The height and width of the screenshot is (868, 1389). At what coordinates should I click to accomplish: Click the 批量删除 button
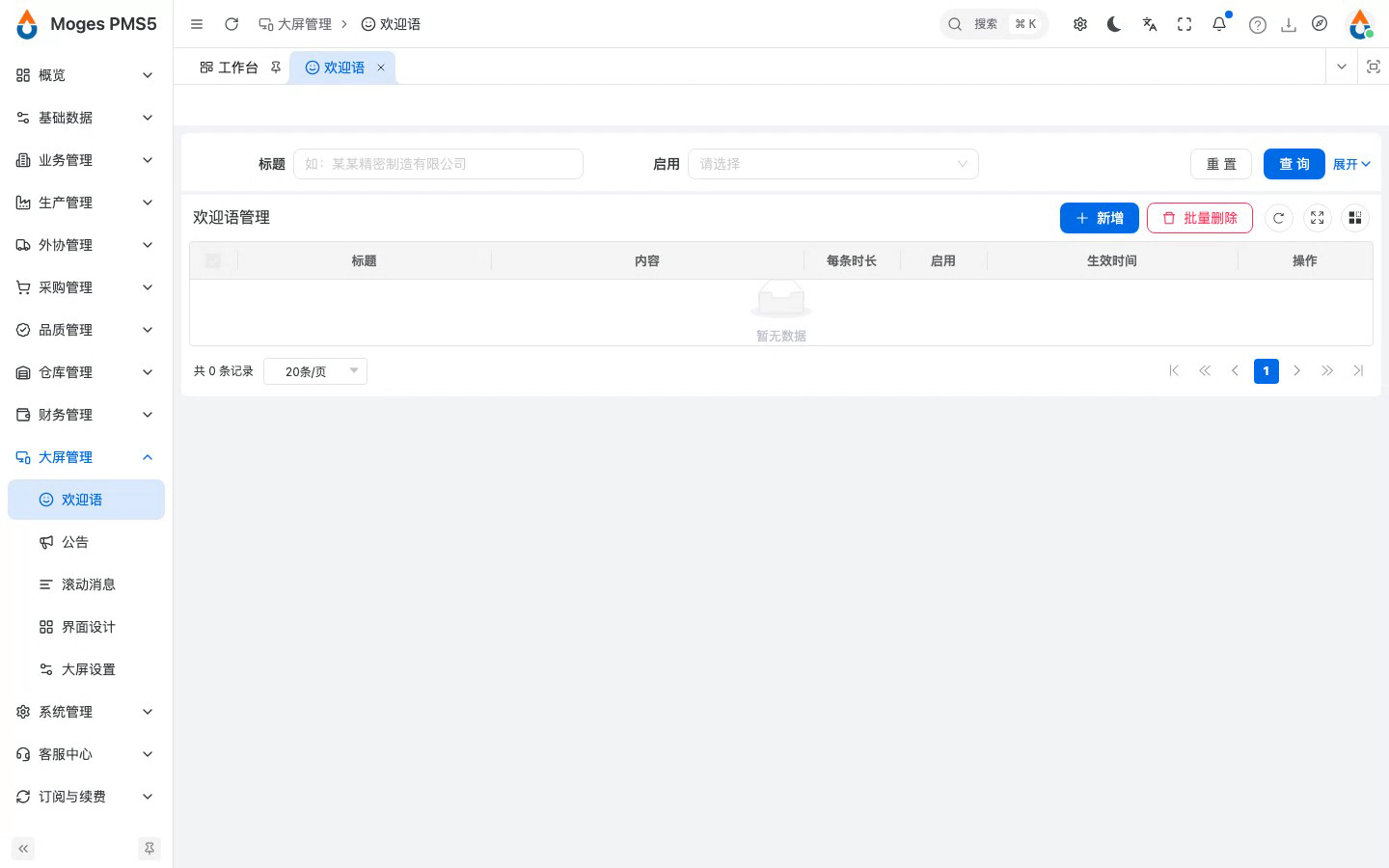pos(1200,218)
